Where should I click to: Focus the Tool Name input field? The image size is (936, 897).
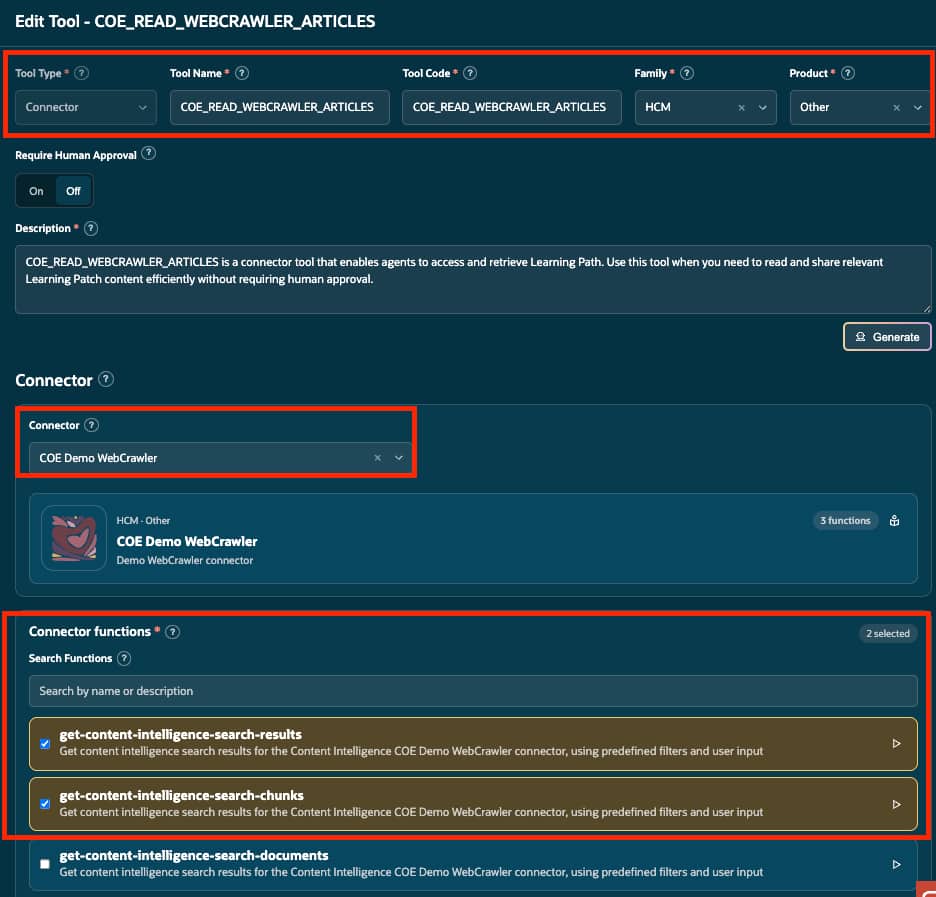(279, 107)
